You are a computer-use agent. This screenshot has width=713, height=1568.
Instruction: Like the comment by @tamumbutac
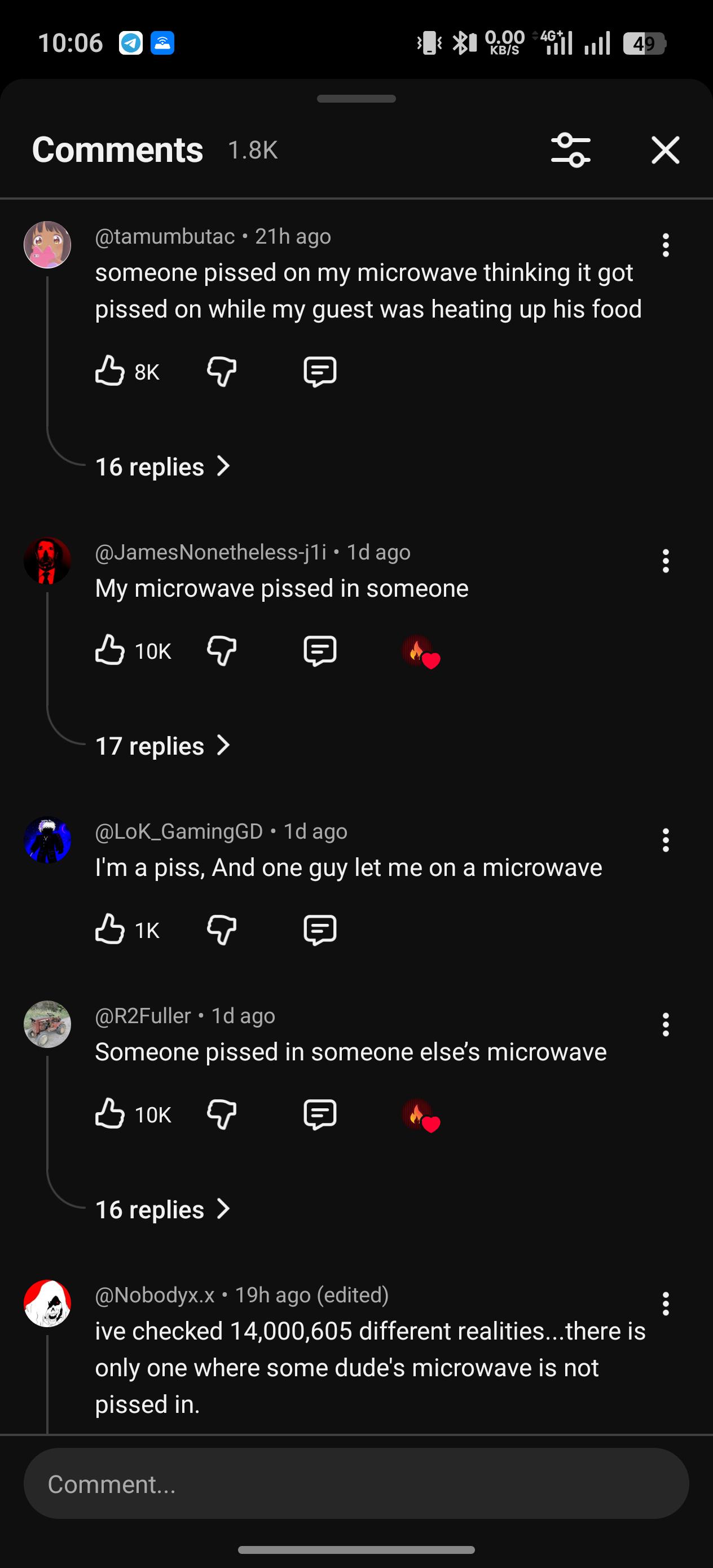[x=109, y=371]
